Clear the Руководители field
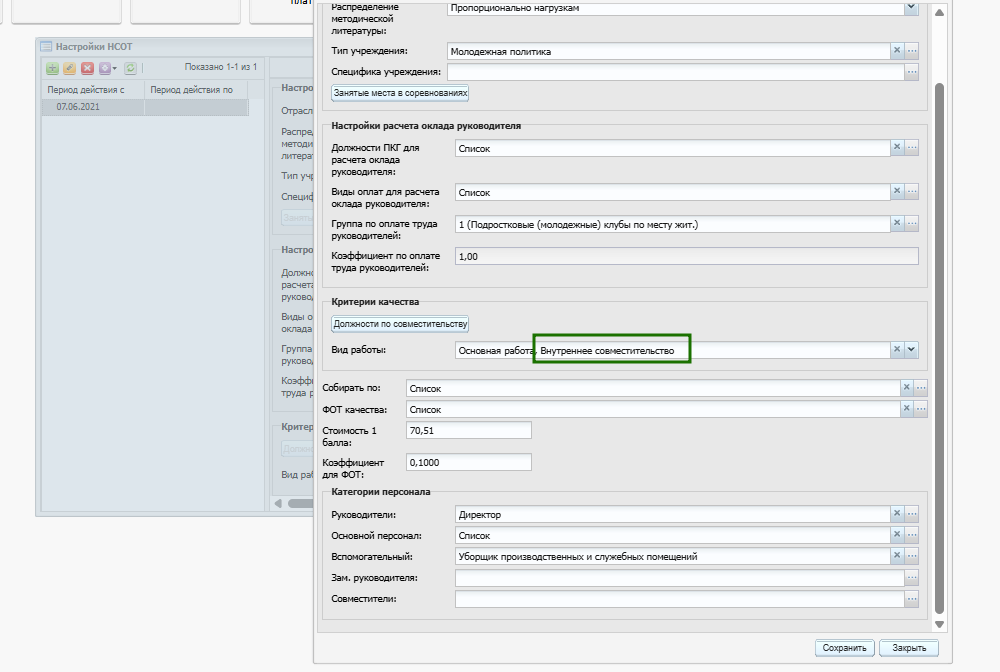This screenshot has width=1000, height=672. coord(897,513)
